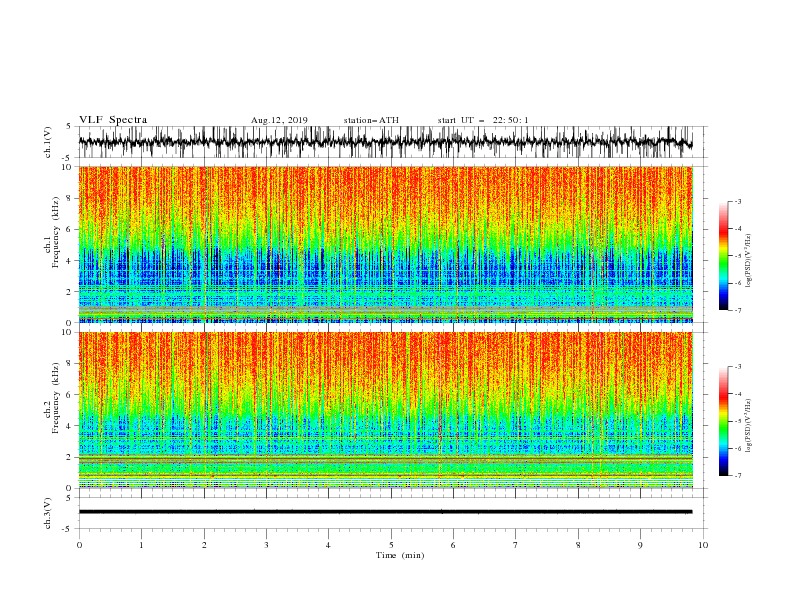Click inside the ch.1 spectrogram panel
Screen dimensions: 792x612
pos(386,244)
